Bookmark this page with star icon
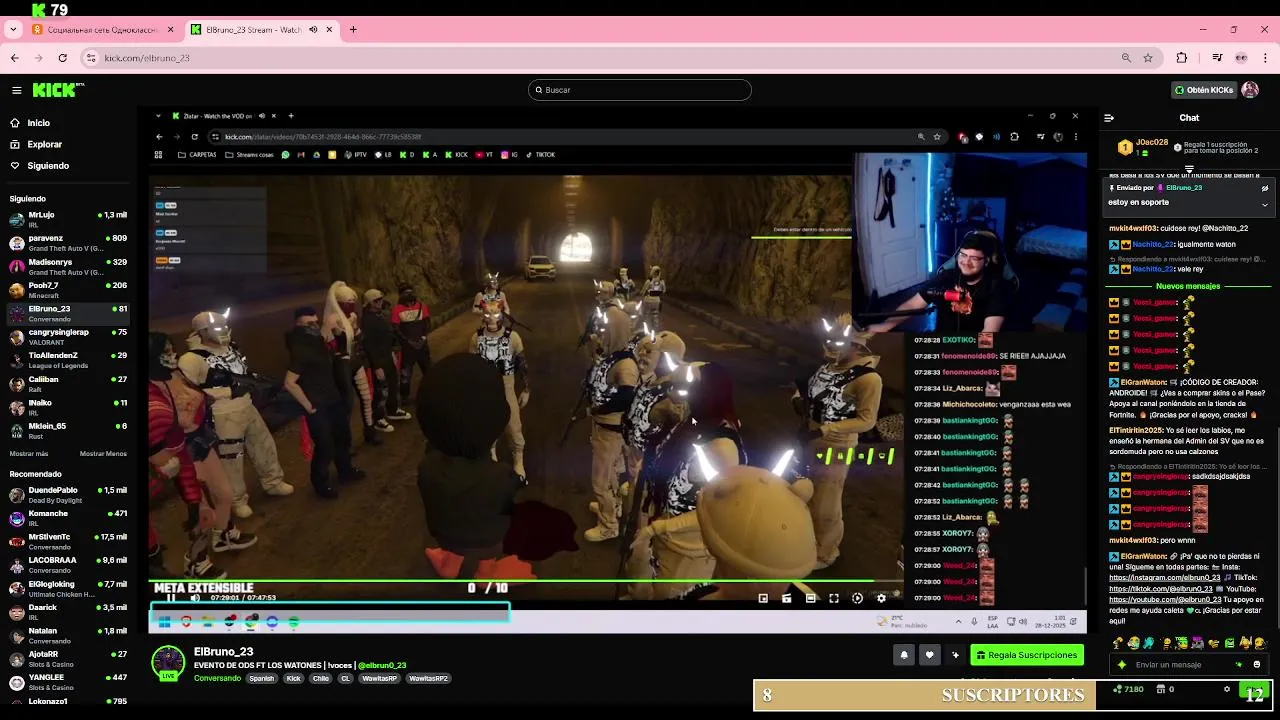 (x=1148, y=58)
